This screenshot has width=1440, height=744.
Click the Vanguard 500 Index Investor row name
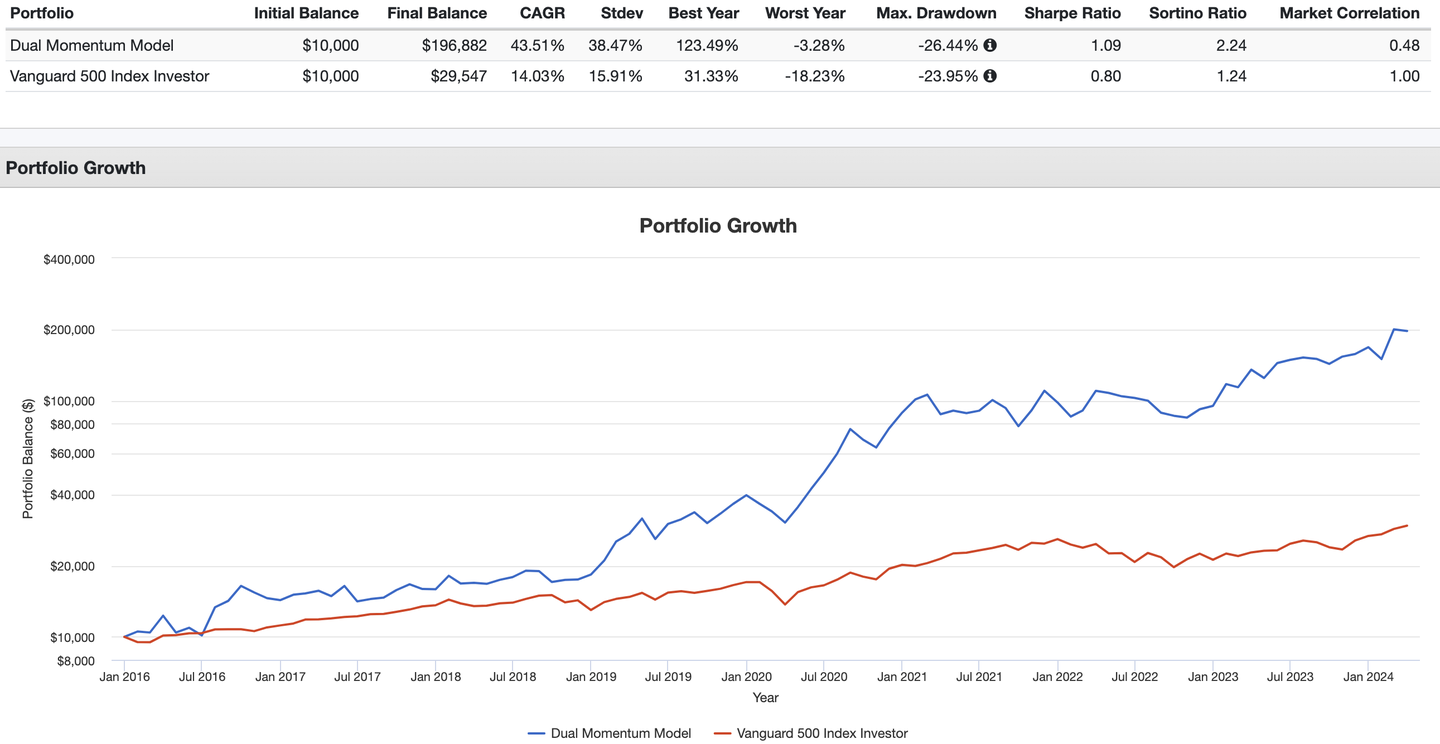coord(110,75)
